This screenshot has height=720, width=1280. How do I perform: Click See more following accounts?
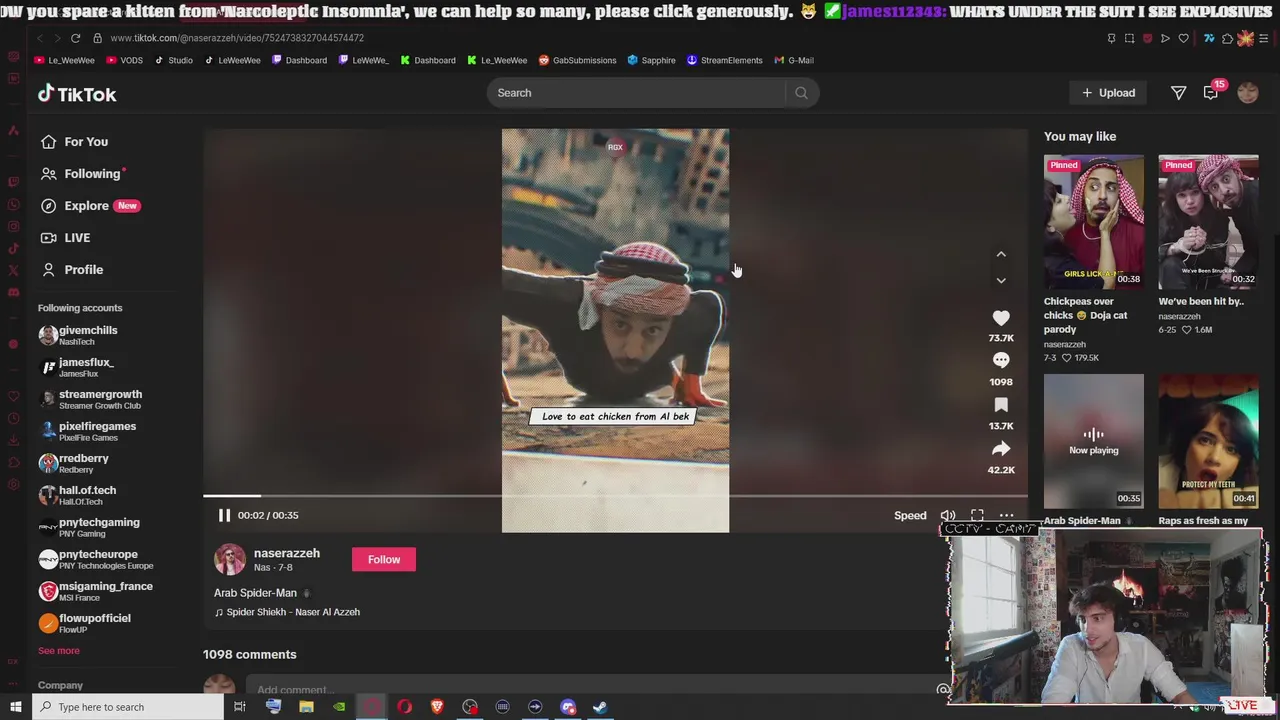[59, 651]
